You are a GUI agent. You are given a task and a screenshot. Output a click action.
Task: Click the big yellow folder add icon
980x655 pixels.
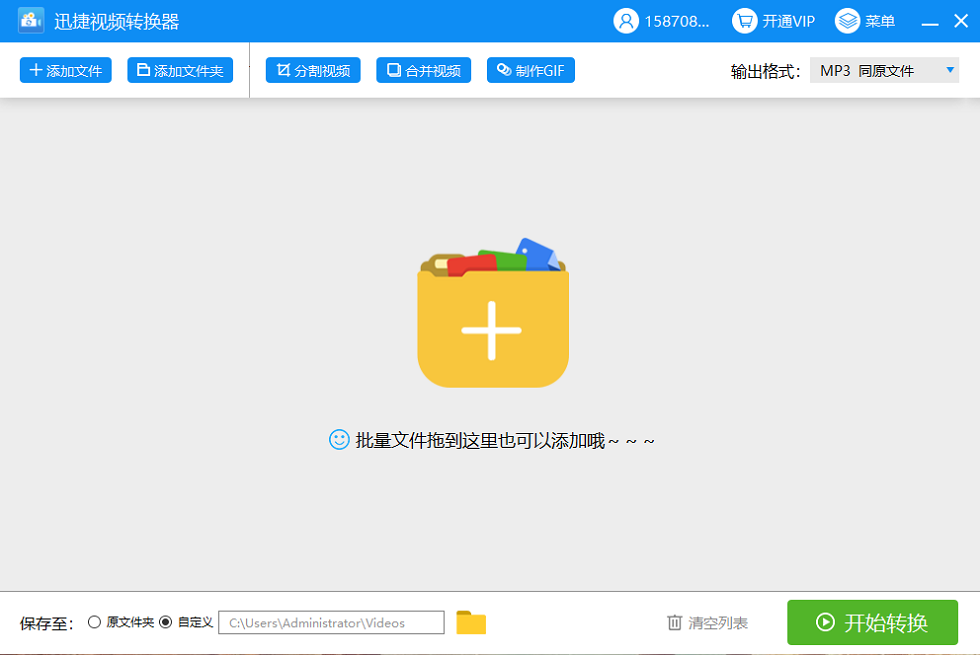pos(493,312)
